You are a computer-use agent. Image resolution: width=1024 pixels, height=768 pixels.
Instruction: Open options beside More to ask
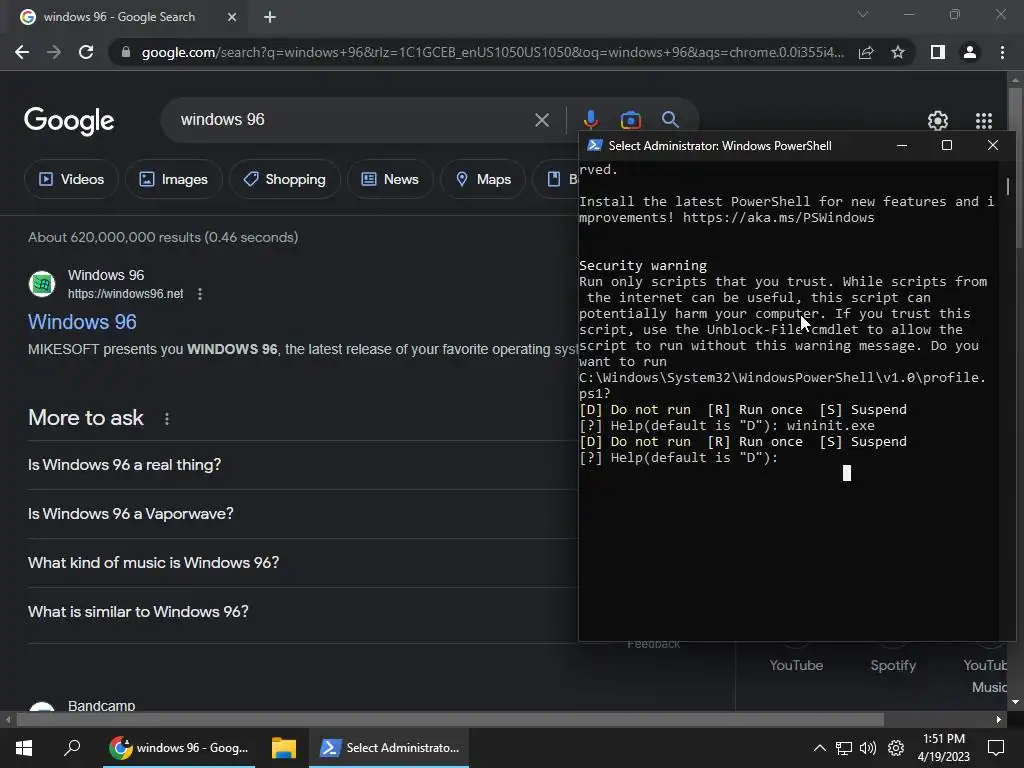coord(167,419)
